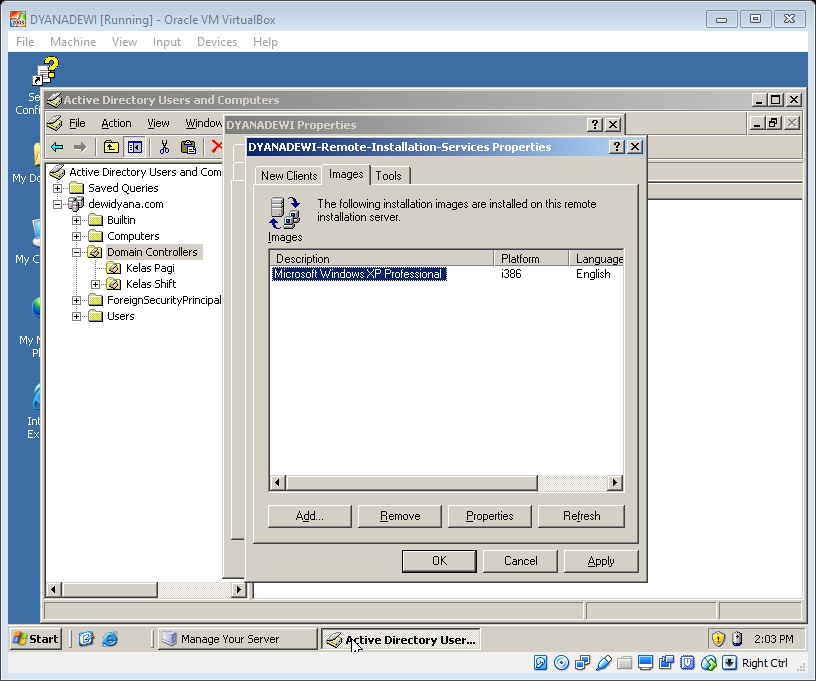Switch to the New Clients tab
The image size is (816, 681).
tap(289, 176)
